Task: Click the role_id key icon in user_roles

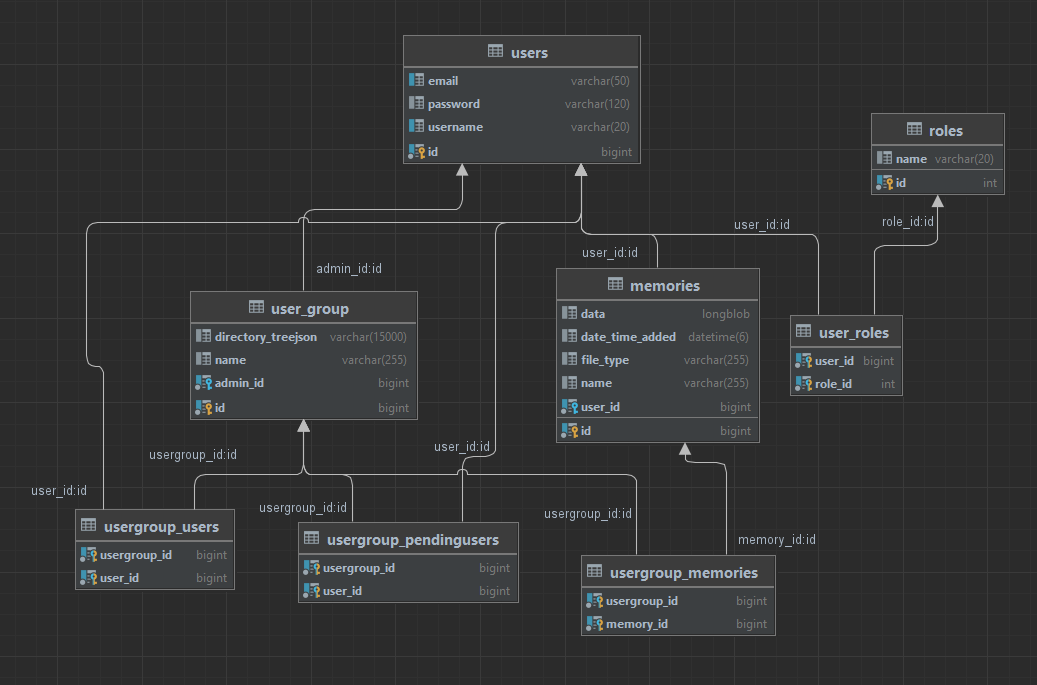Action: 803,383
